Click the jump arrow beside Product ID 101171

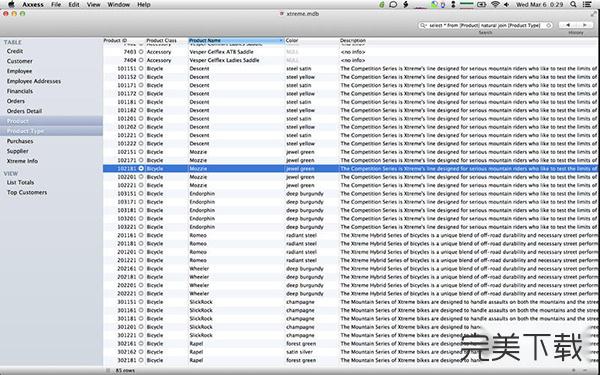tap(141, 85)
